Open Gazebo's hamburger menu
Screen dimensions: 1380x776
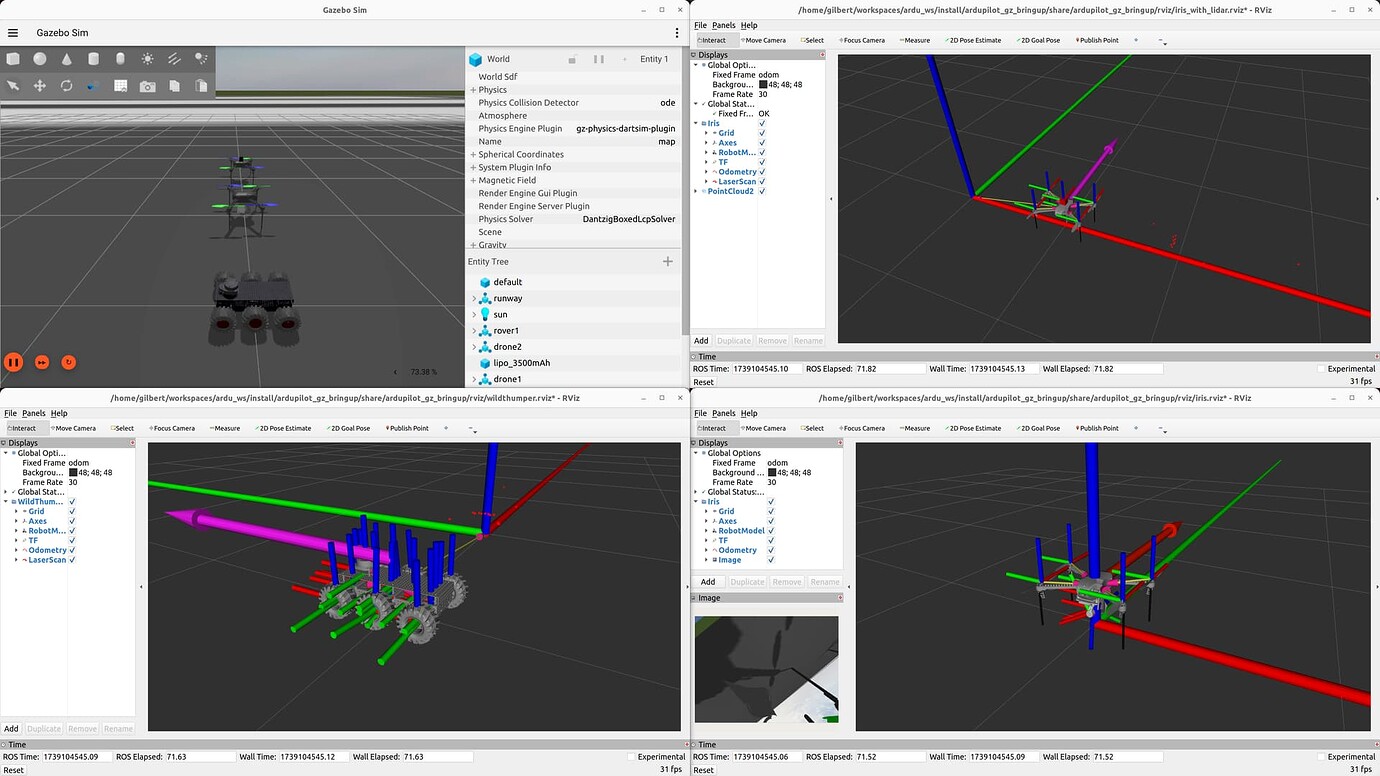(13, 31)
